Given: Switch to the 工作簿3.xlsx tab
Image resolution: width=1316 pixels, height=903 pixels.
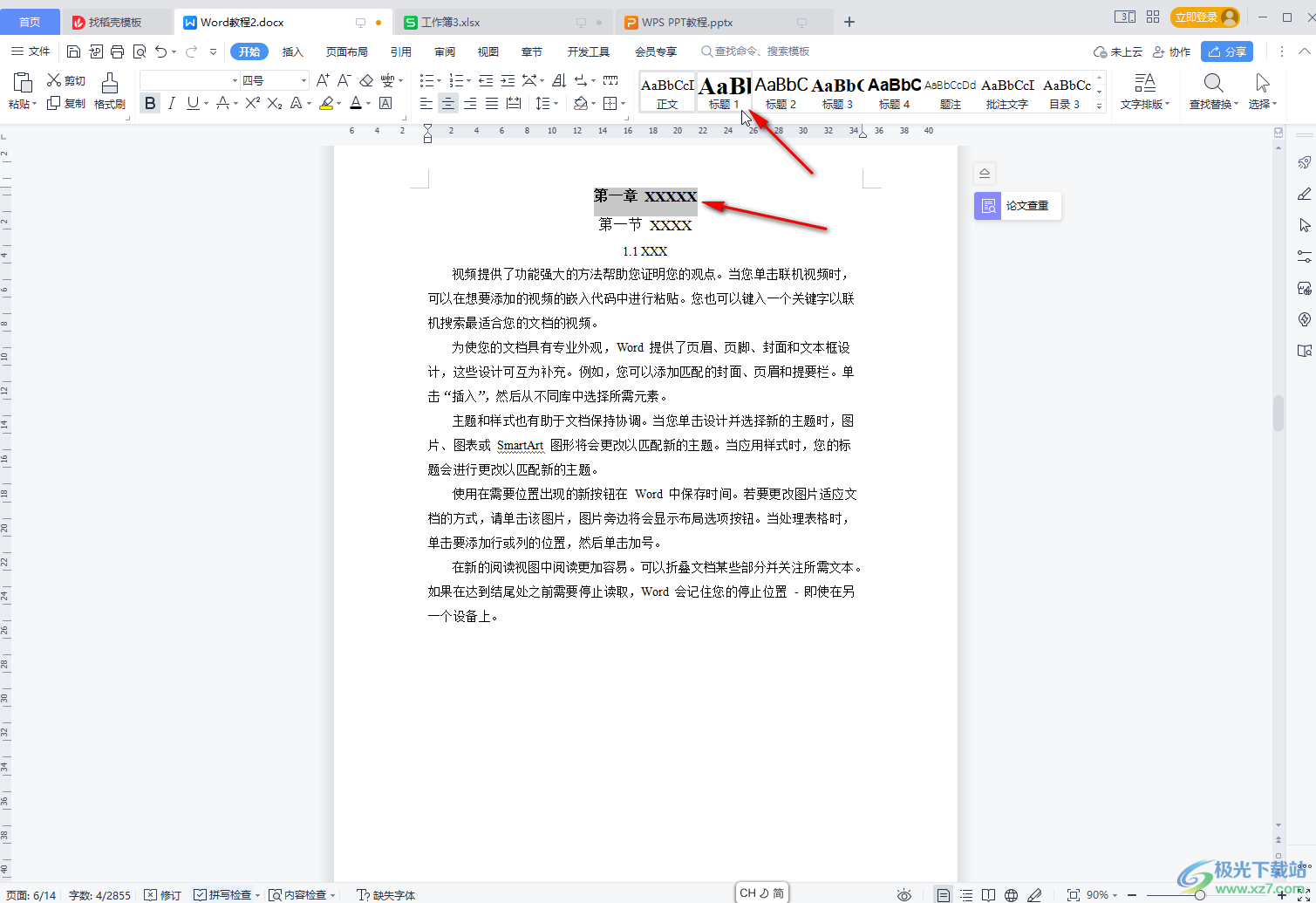Looking at the screenshot, I should 504,22.
